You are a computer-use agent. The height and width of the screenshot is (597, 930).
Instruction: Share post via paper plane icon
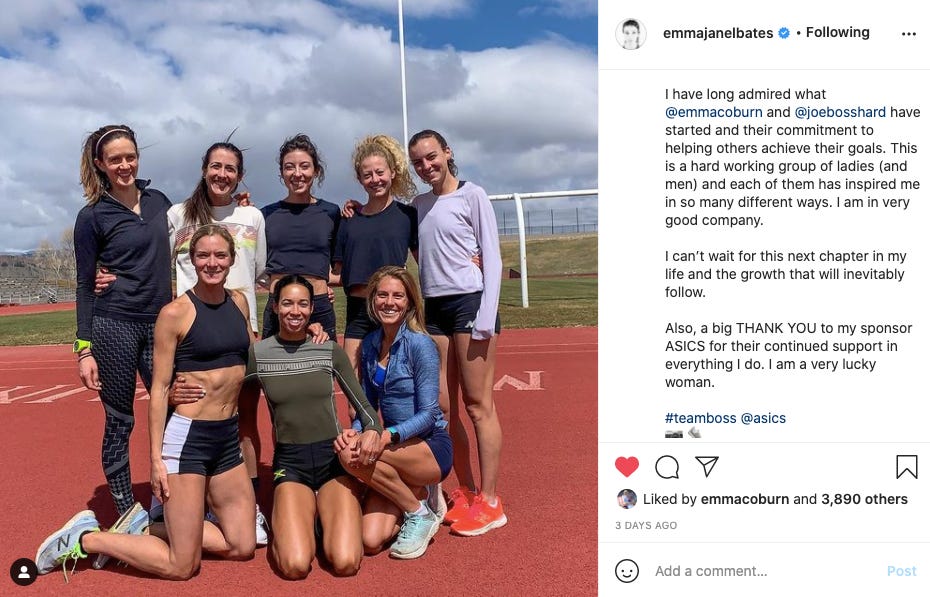click(x=707, y=467)
